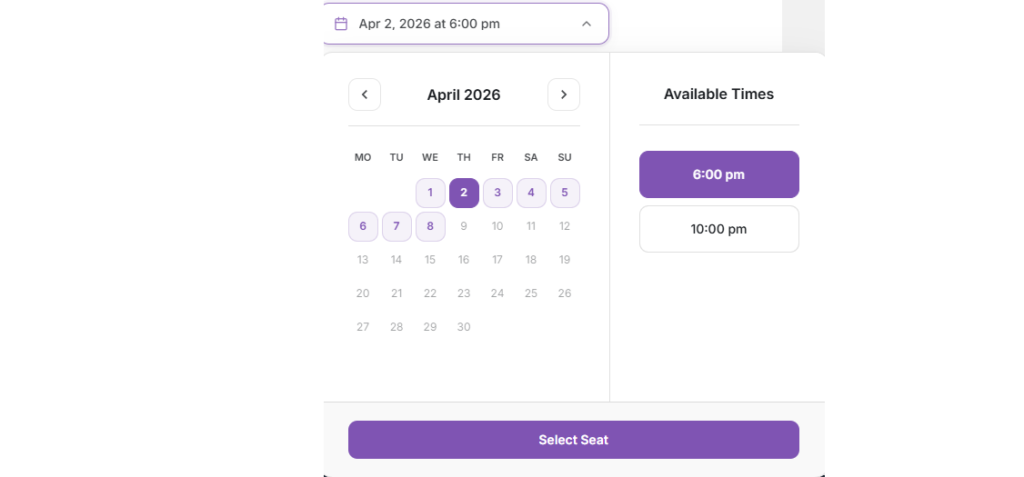Select the 6:00 pm time slot
The image size is (1024, 477).
pos(719,175)
